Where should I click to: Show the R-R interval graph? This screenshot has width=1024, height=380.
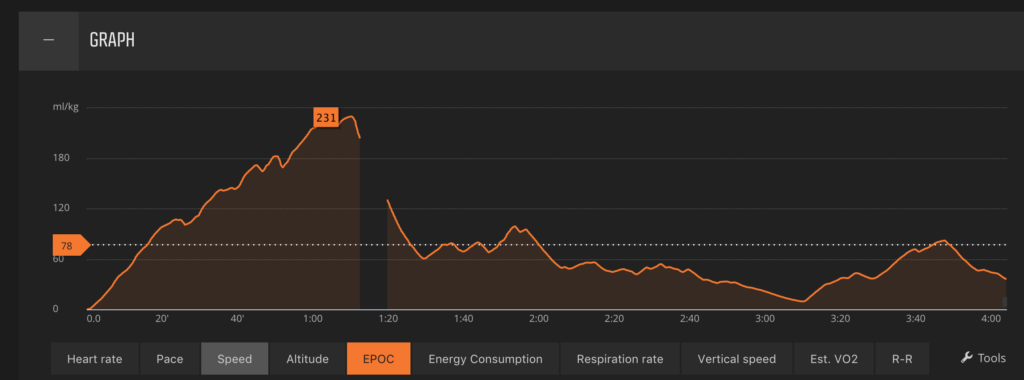point(902,358)
